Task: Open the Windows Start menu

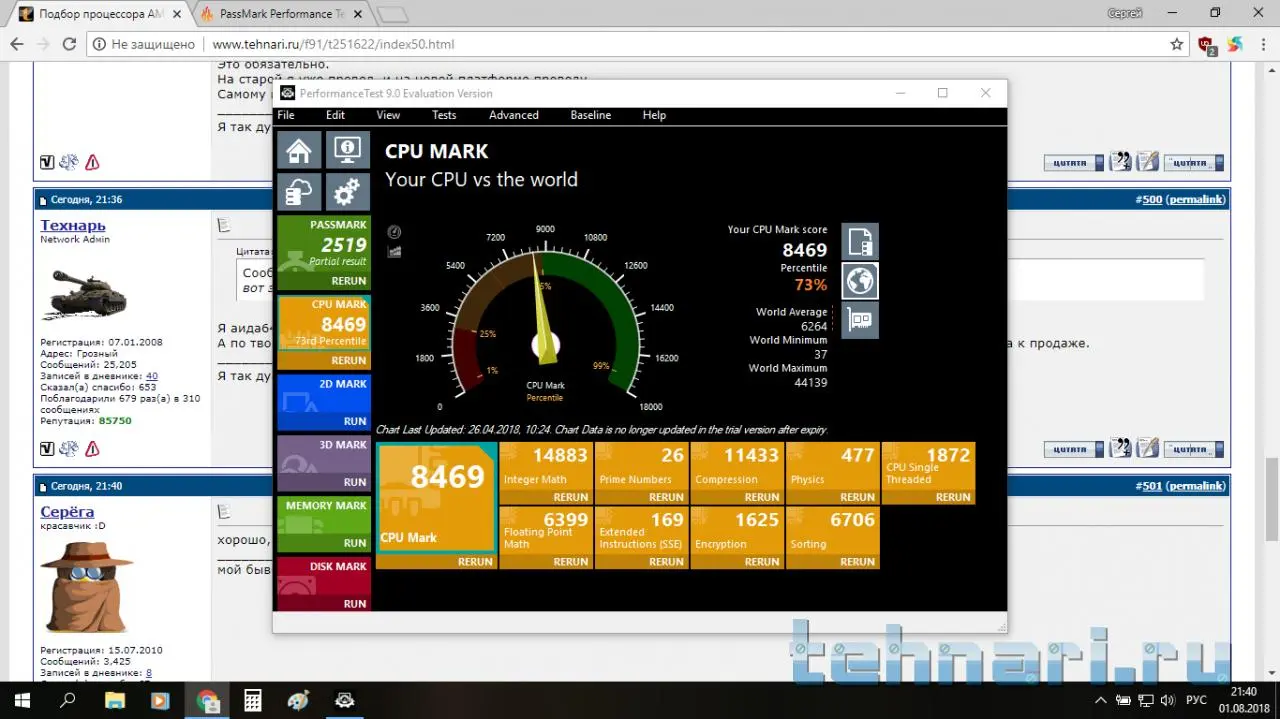Action: [22, 700]
